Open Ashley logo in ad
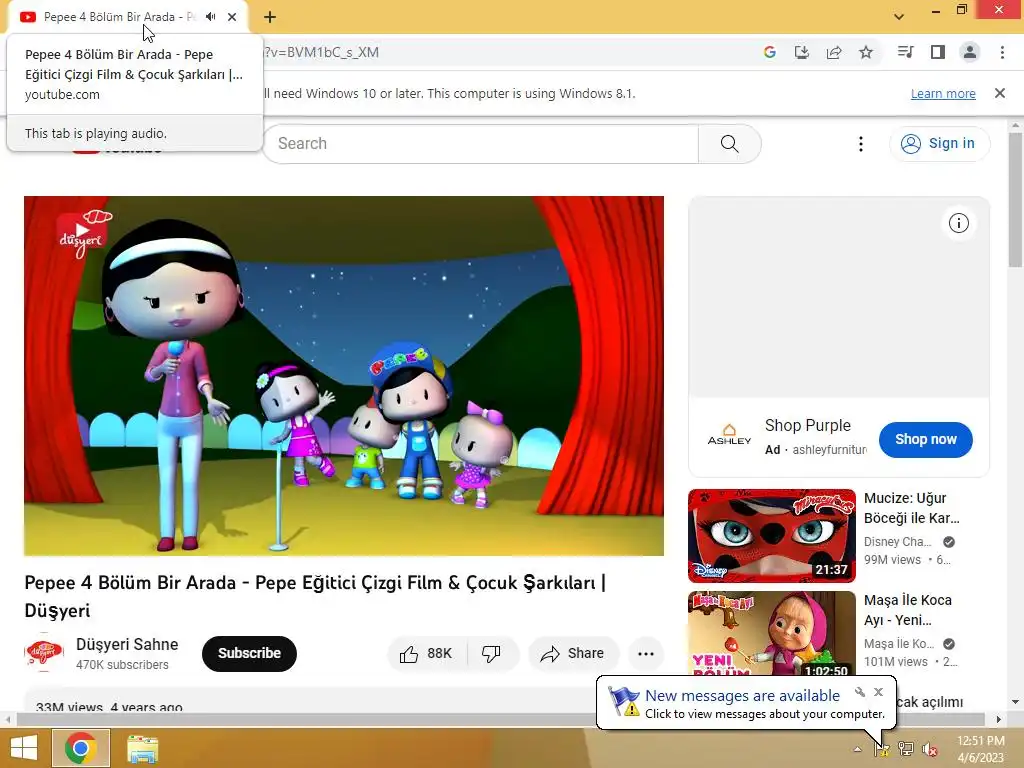The image size is (1024, 768). click(729, 435)
